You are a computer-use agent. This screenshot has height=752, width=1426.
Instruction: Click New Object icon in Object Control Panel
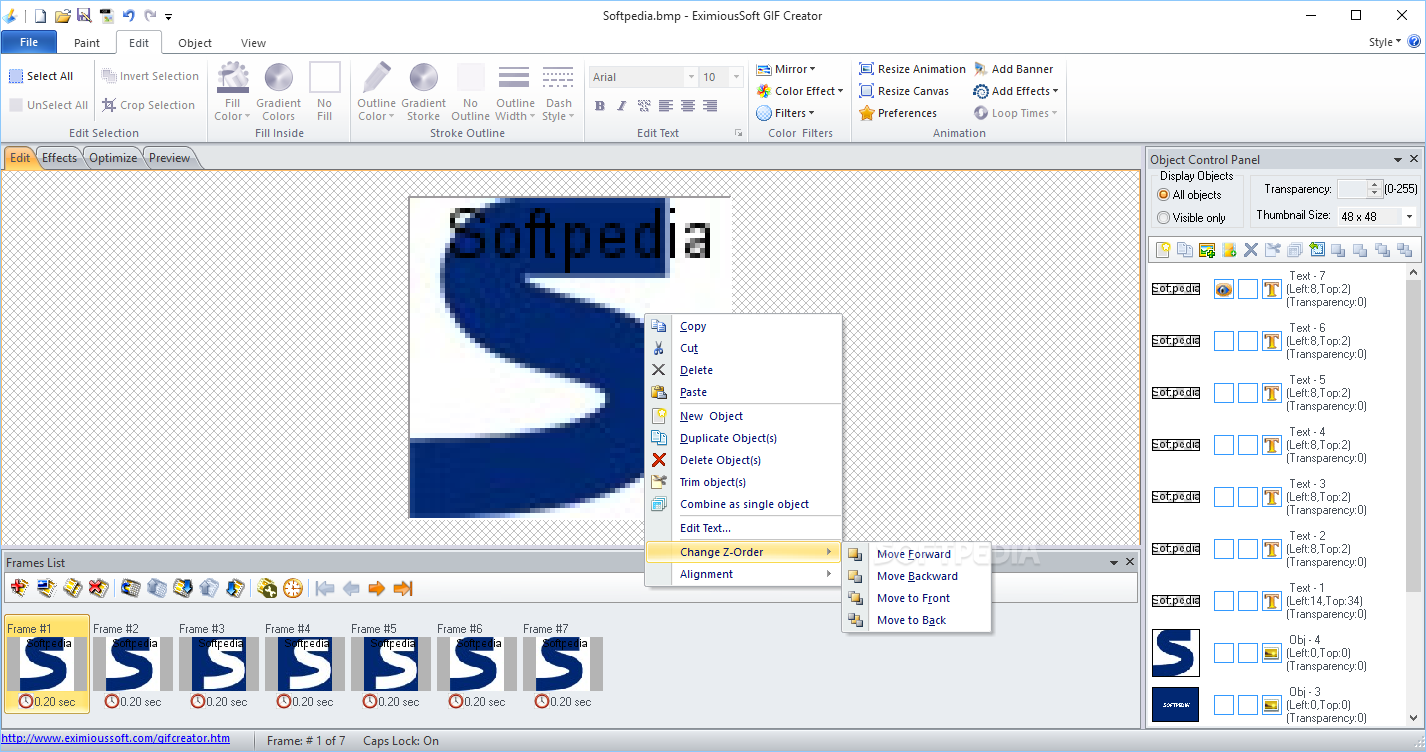click(x=1163, y=250)
